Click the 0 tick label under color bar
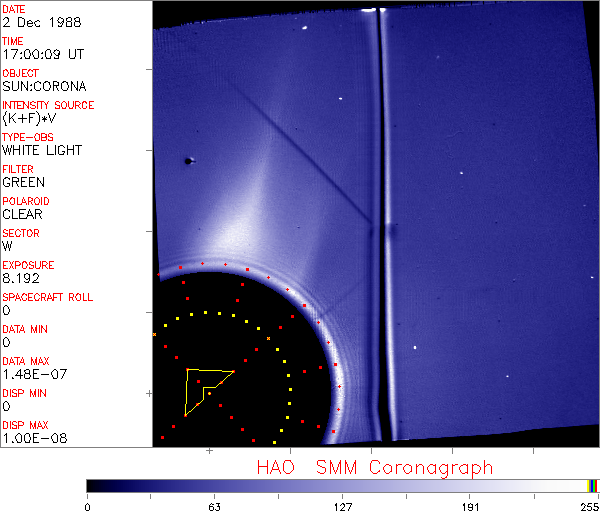The height and width of the screenshot is (512, 600). [88, 507]
